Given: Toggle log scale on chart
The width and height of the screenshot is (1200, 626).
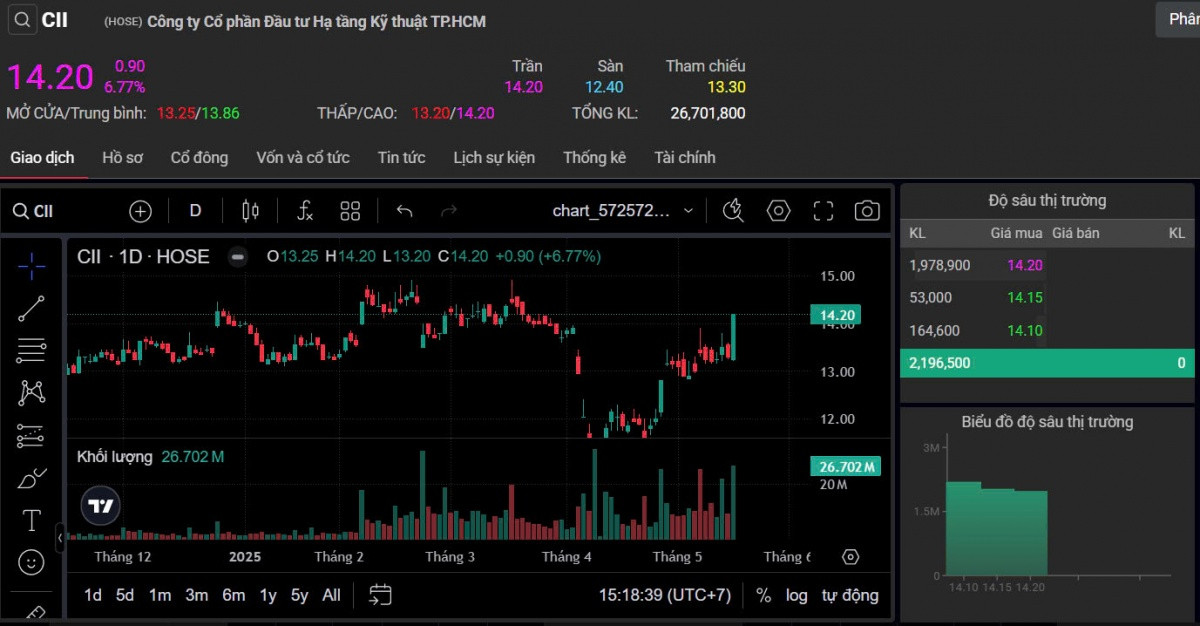Looking at the screenshot, I should point(796,595).
